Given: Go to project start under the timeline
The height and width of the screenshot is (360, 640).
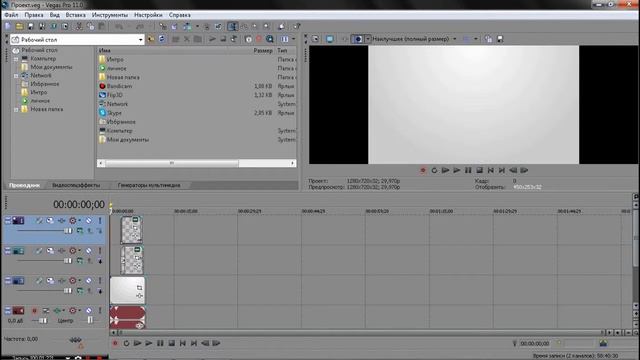Looking at the screenshot, I should (183, 344).
